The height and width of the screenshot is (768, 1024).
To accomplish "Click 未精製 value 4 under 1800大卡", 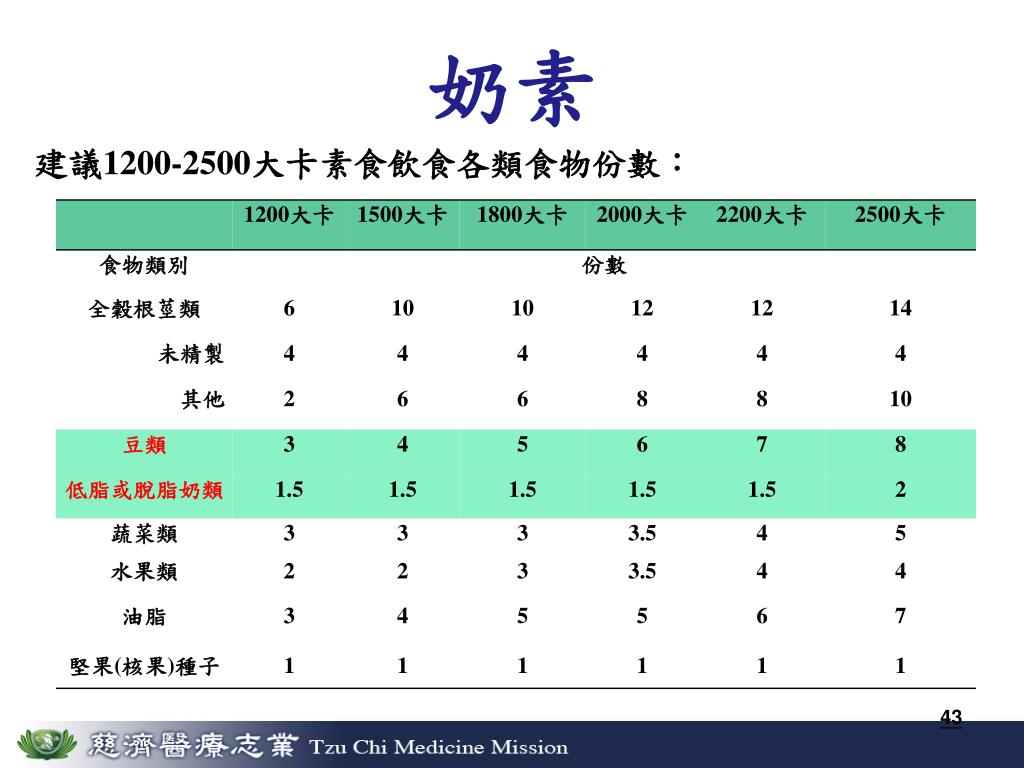I will coord(522,353).
